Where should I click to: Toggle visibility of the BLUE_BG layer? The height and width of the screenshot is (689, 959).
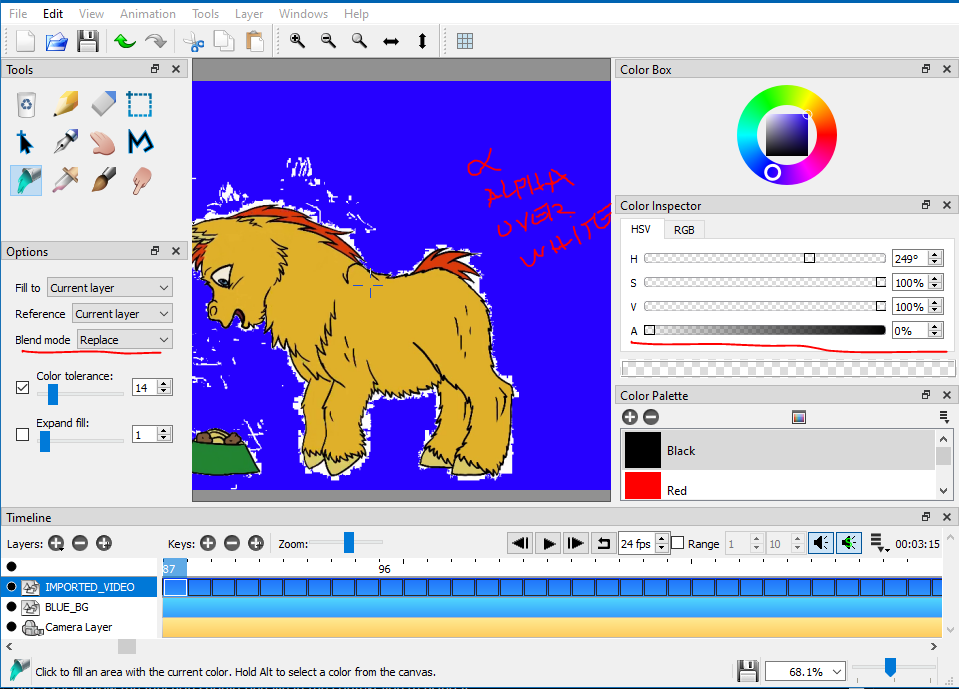10,607
